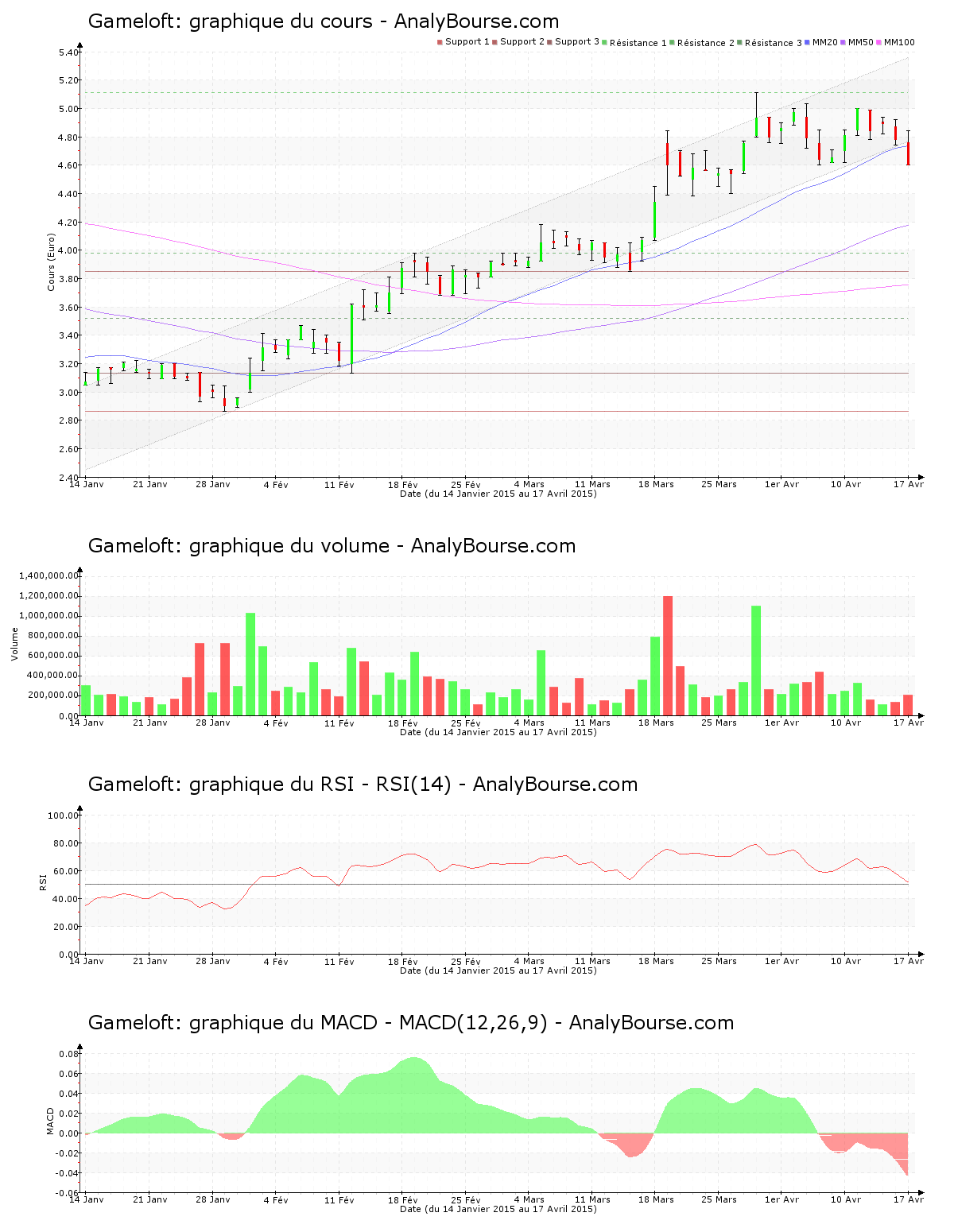954x1232 pixels.
Task: Click the '1er Avr' date on price chart
Action: [782, 484]
